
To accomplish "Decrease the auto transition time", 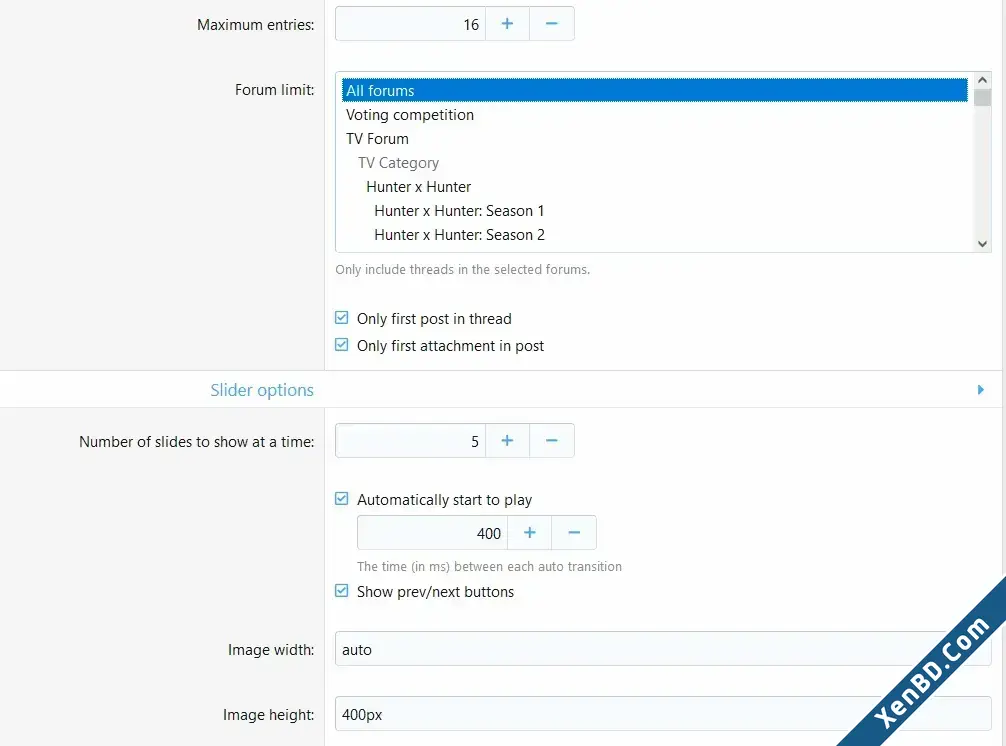I will [574, 532].
